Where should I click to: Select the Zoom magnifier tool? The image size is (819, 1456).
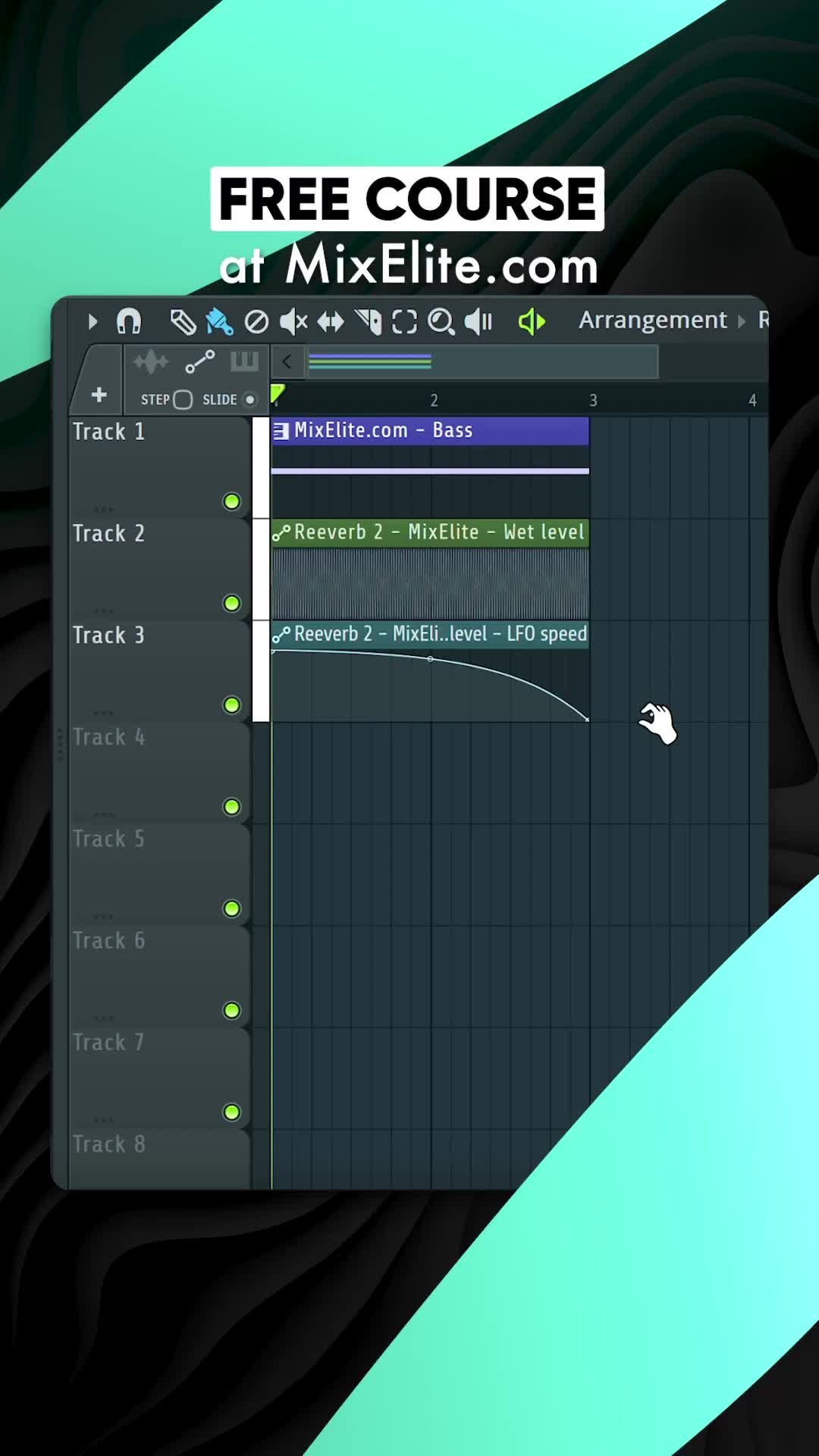click(x=441, y=322)
